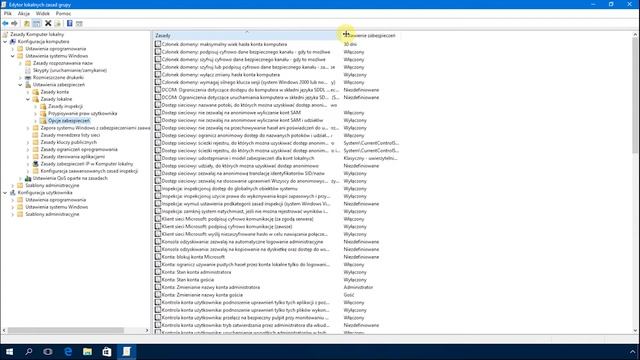
Task: Select Członek domeny: maksymalny wiek hasła konta komputera
Action: point(224,44)
